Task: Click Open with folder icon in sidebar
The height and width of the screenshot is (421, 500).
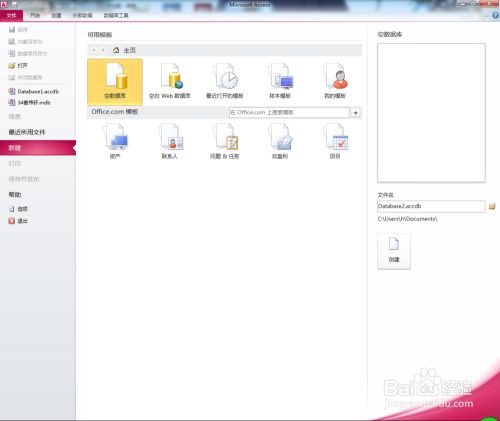Action: coord(18,66)
